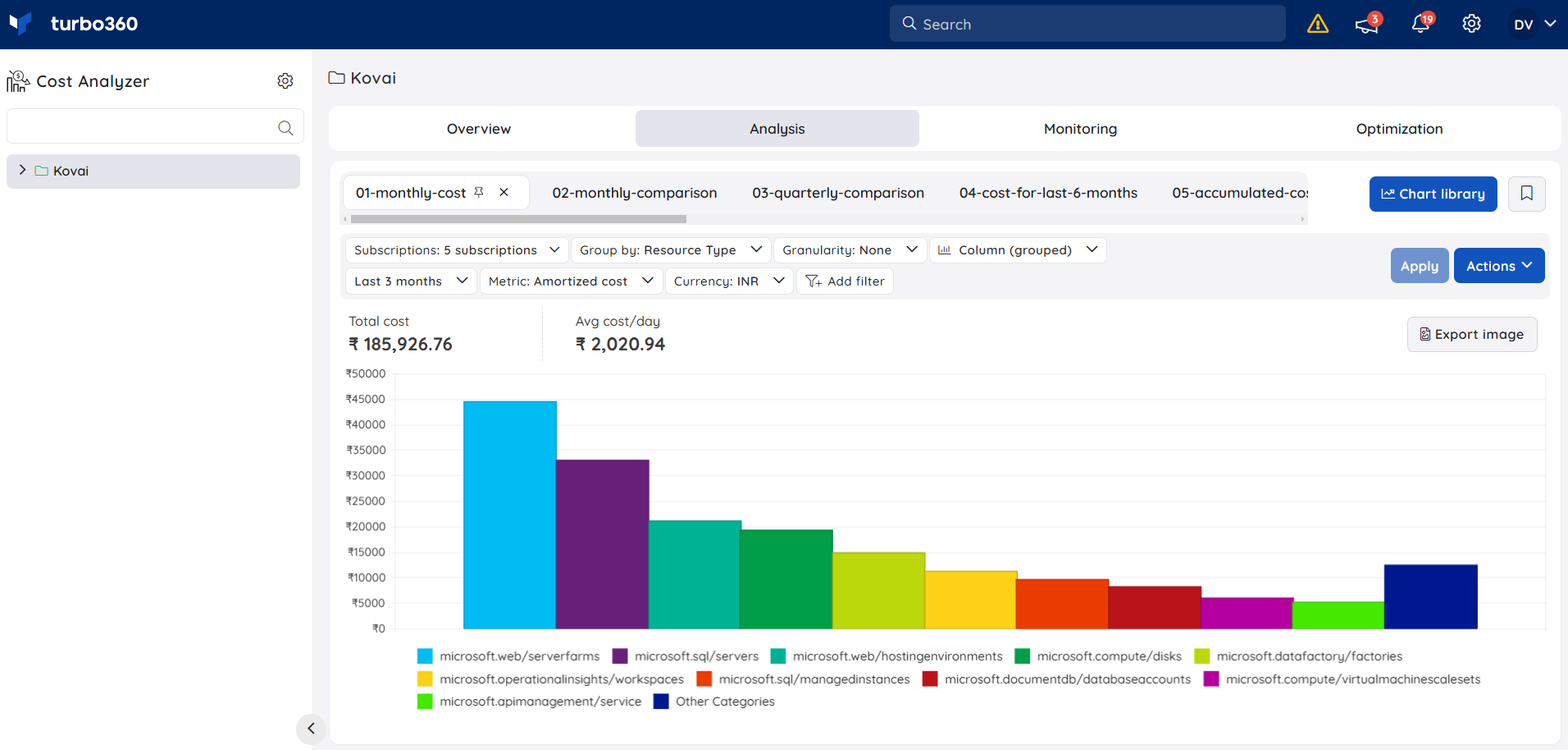Close the 01-monthly-cost tab
The height and width of the screenshot is (750, 1568).
[504, 192]
